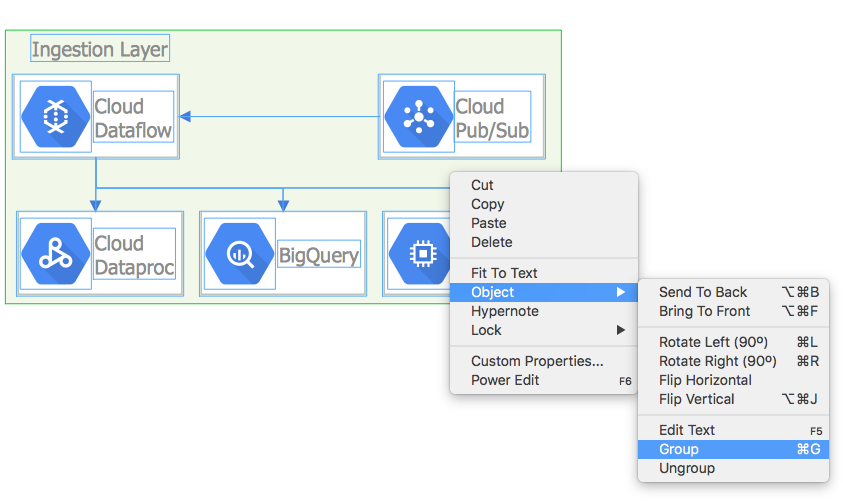This screenshot has height=502, width=843.
Task: Expand the Lock submenu
Action: (544, 331)
